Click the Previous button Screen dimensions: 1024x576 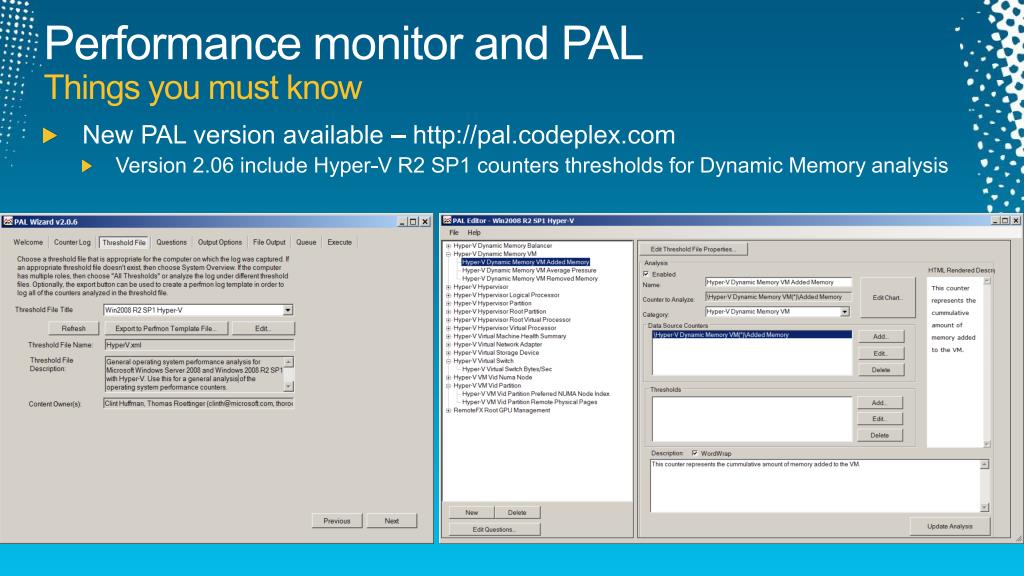click(337, 521)
